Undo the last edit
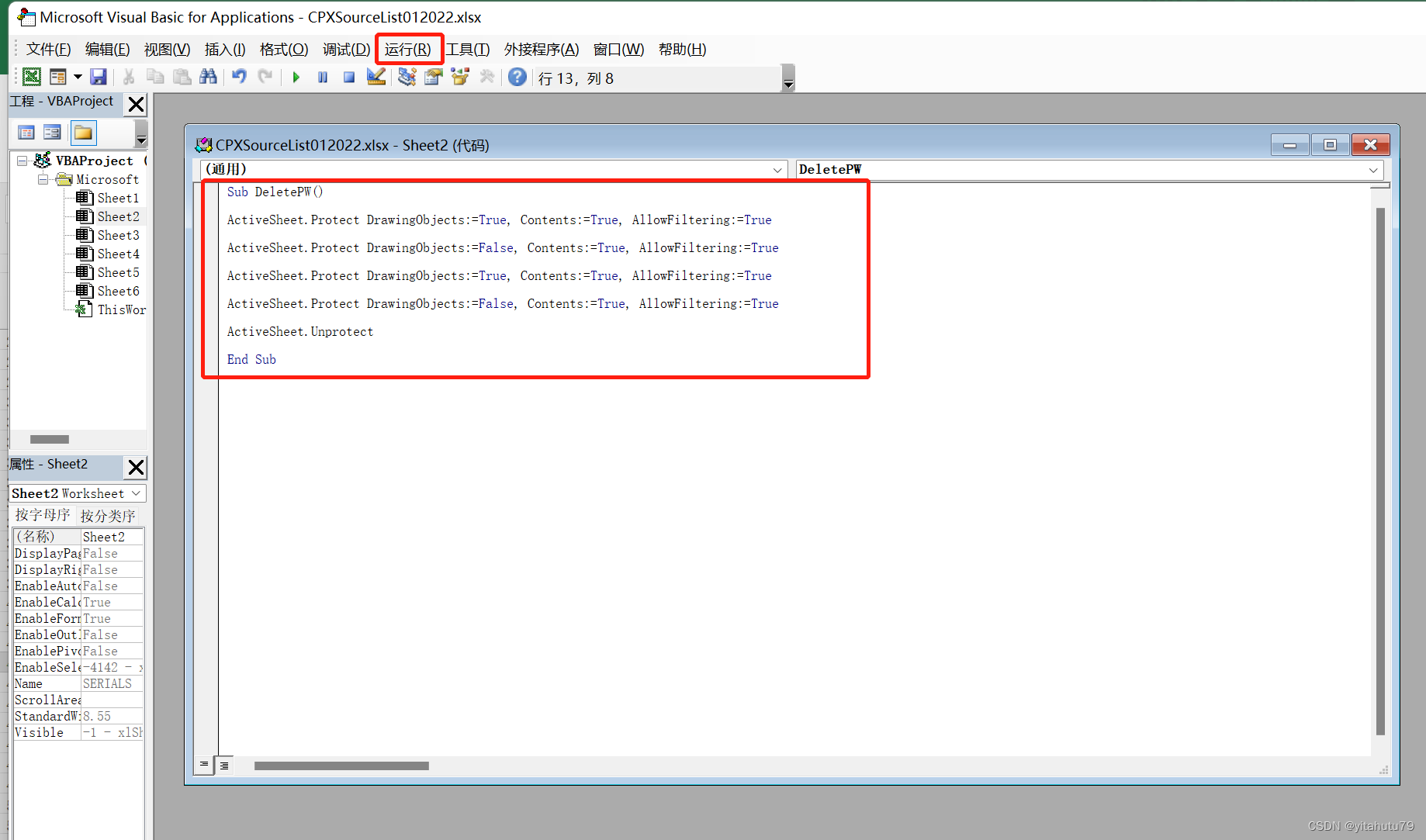1426x840 pixels. coord(239,77)
